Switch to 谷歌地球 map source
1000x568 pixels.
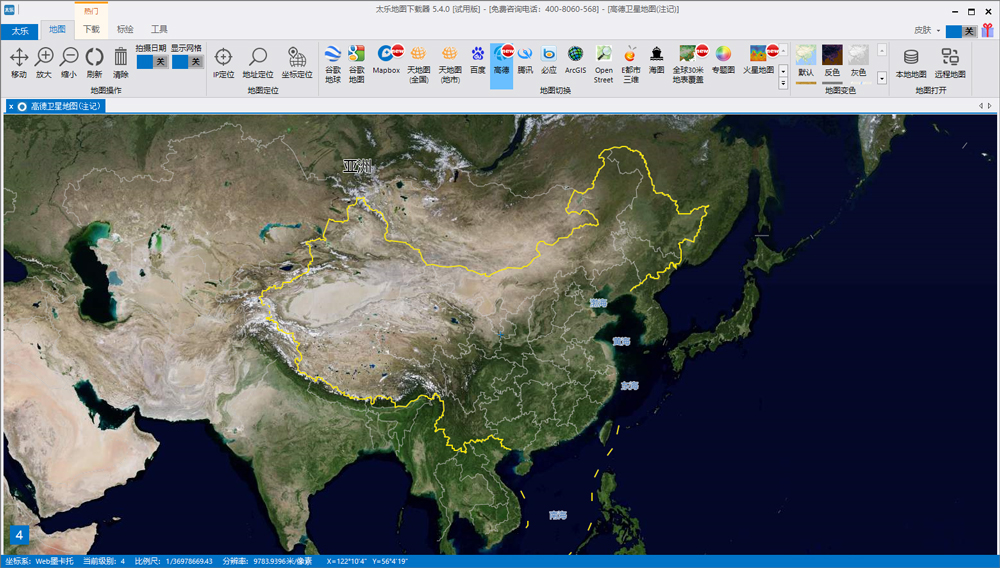pos(333,62)
